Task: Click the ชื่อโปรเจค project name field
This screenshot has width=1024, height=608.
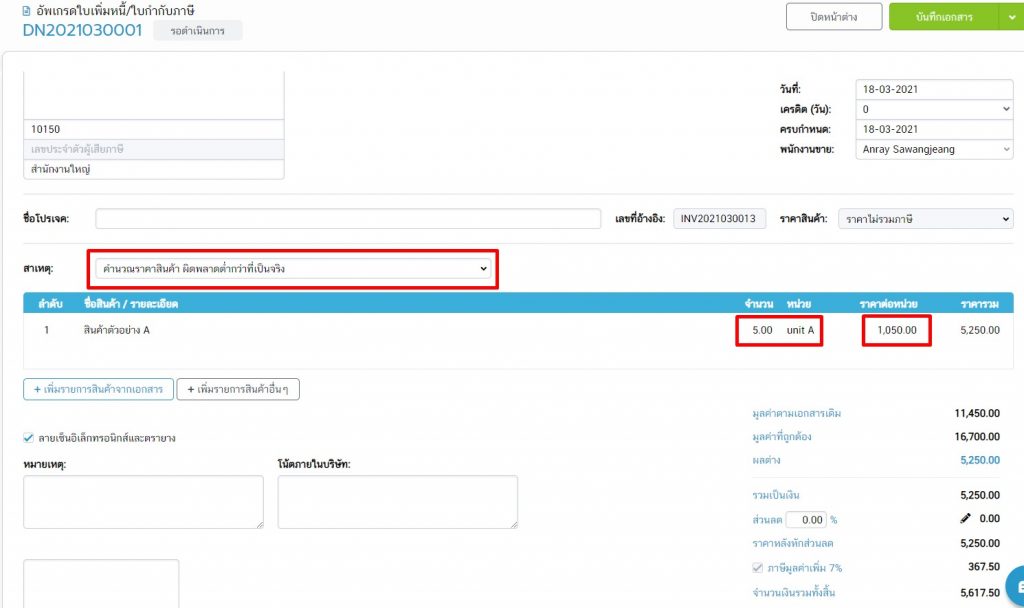Action: tap(348, 219)
